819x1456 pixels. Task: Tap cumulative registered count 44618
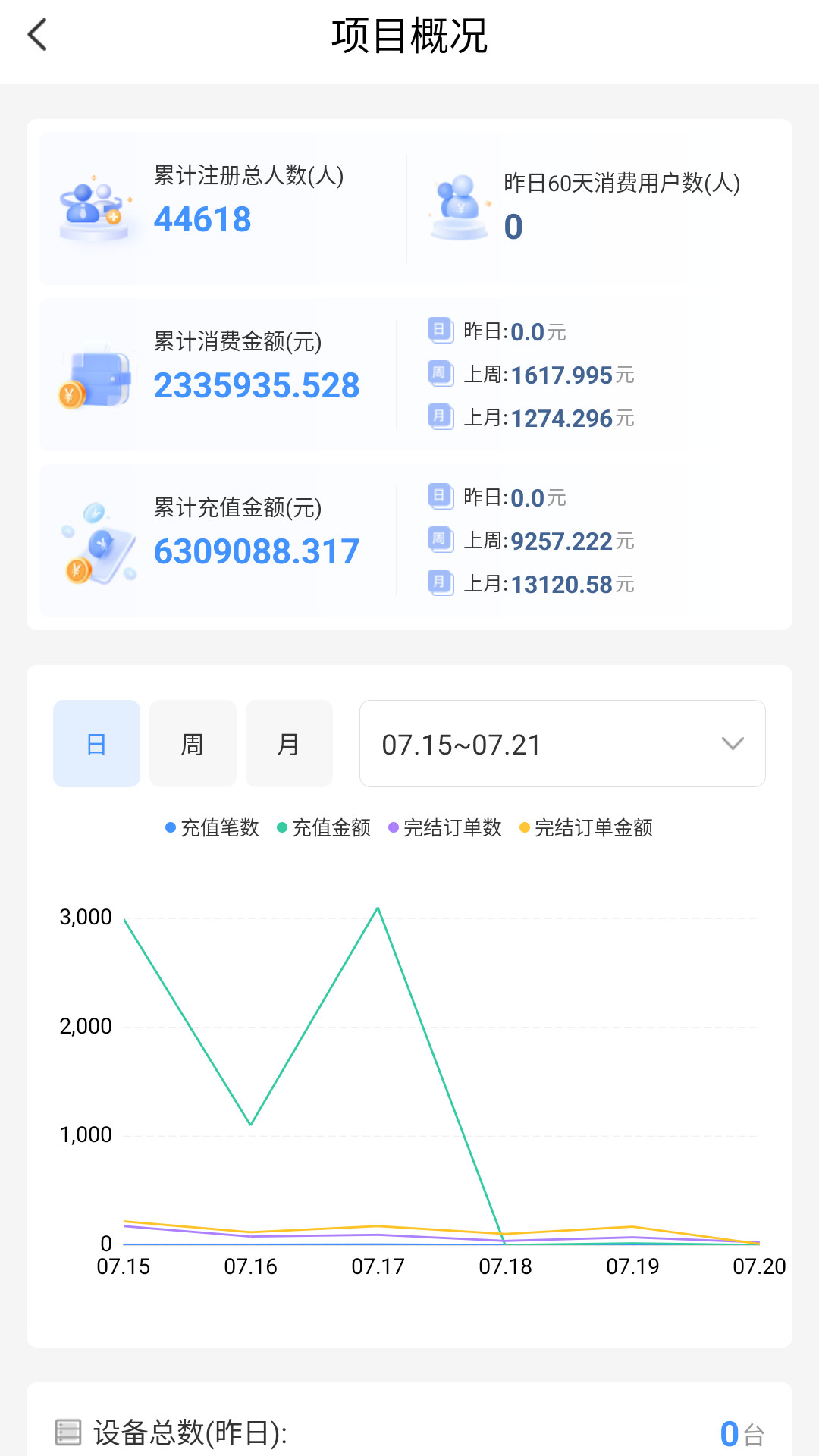point(202,220)
